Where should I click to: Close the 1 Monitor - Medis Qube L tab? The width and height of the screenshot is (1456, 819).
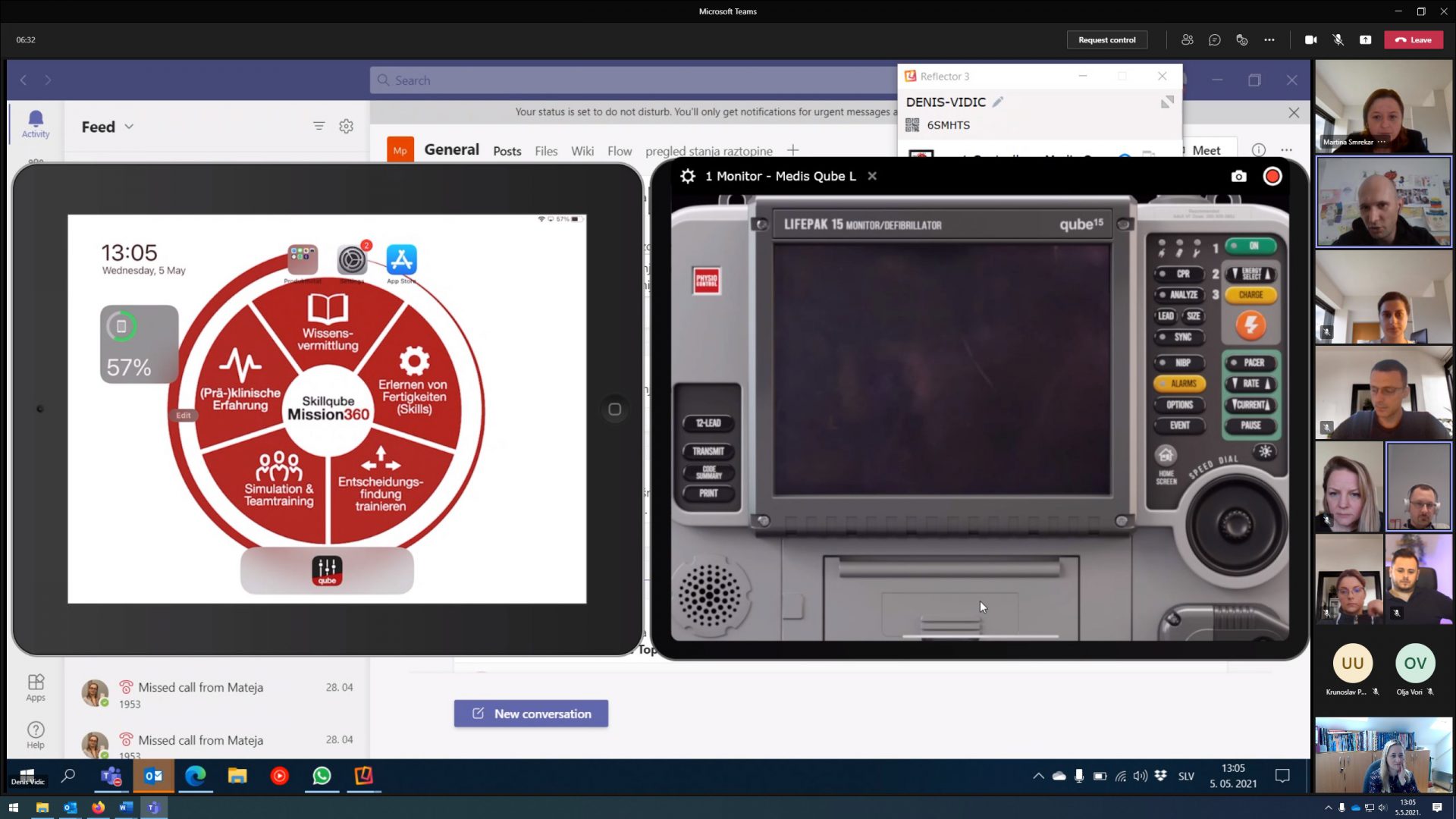click(x=872, y=176)
